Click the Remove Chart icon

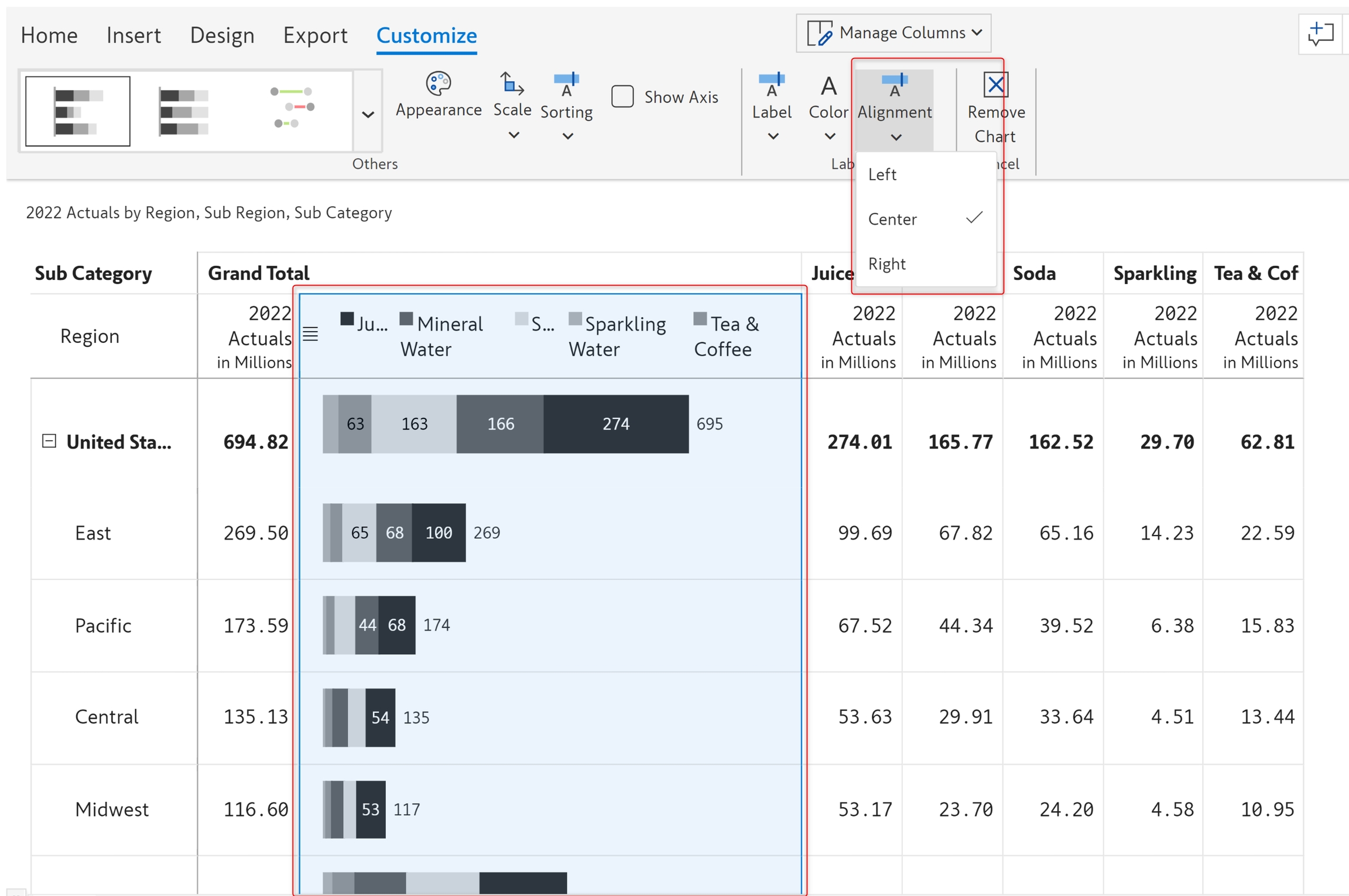995,85
